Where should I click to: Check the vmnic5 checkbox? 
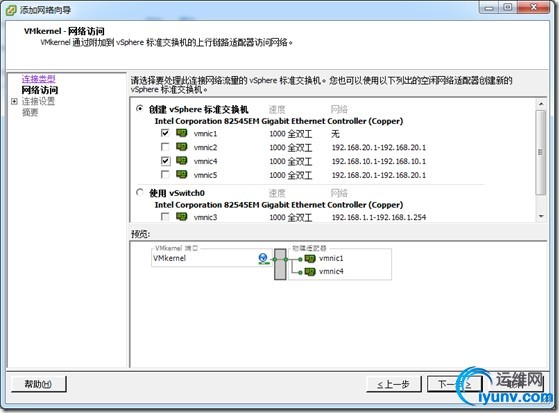(165, 174)
